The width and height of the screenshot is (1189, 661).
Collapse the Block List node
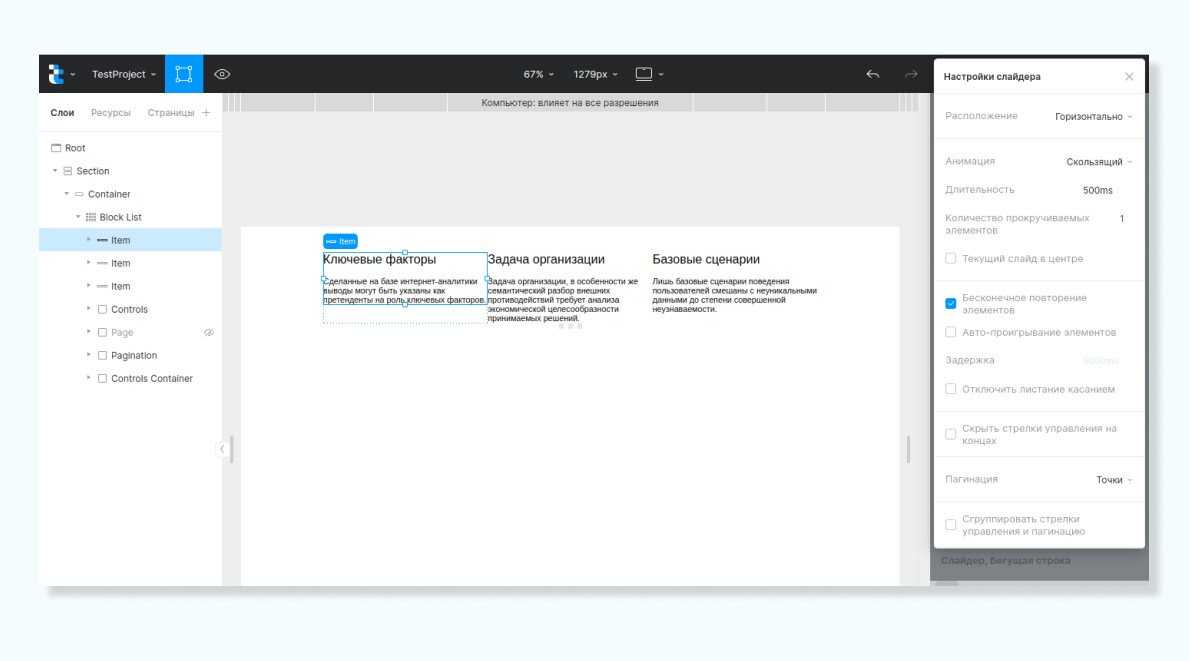[77, 217]
